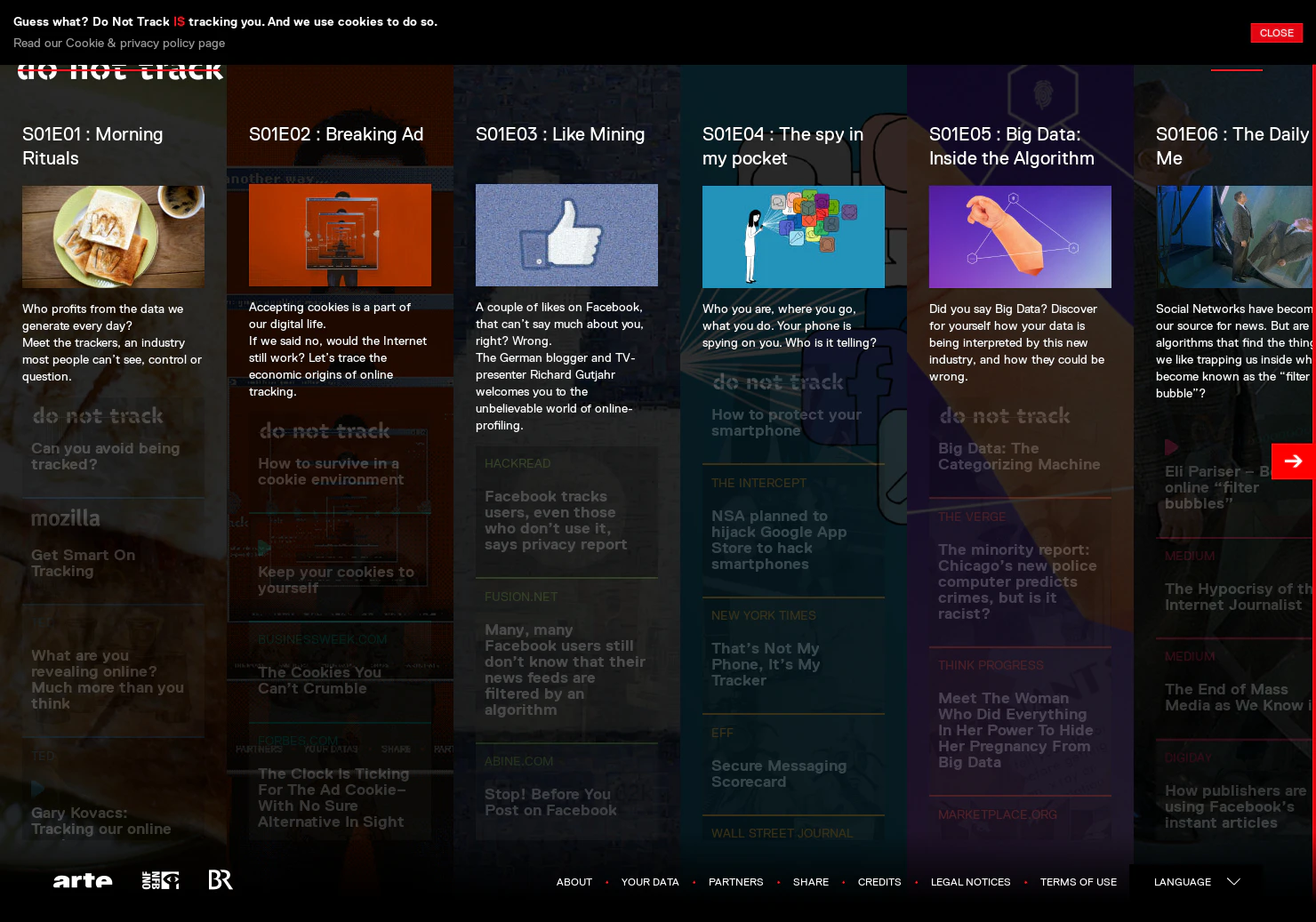Open the S01E06 The Daily Me thumbnail

[x=1235, y=237]
